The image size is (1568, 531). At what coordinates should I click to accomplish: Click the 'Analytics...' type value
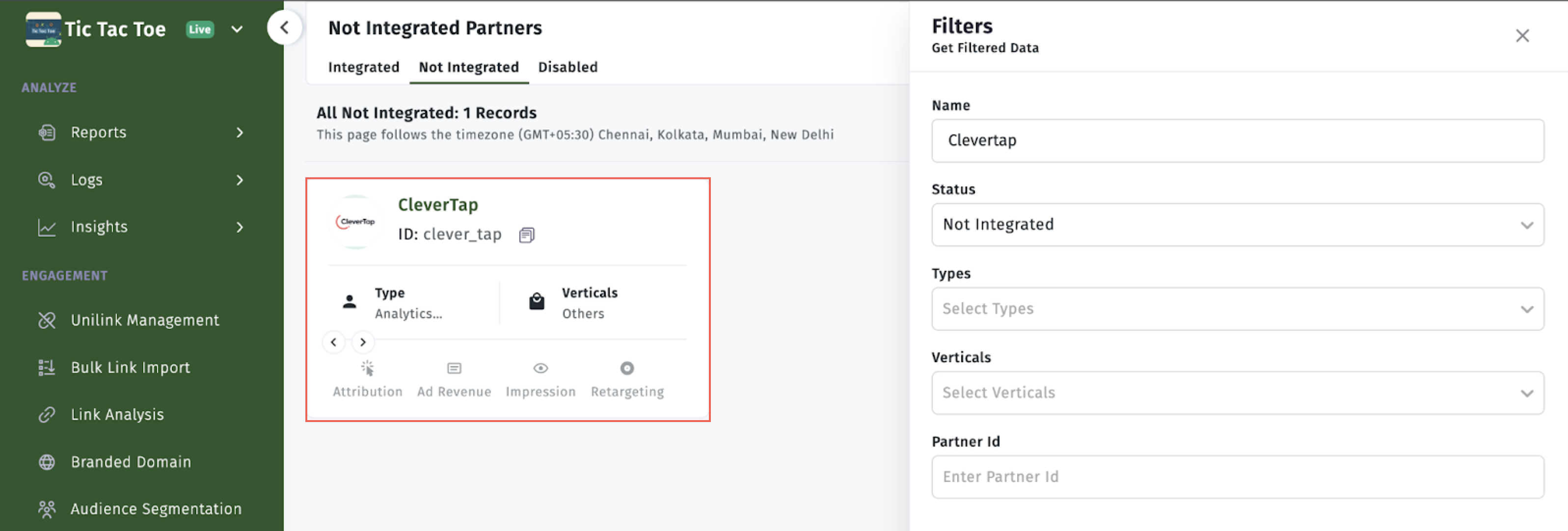click(x=408, y=314)
